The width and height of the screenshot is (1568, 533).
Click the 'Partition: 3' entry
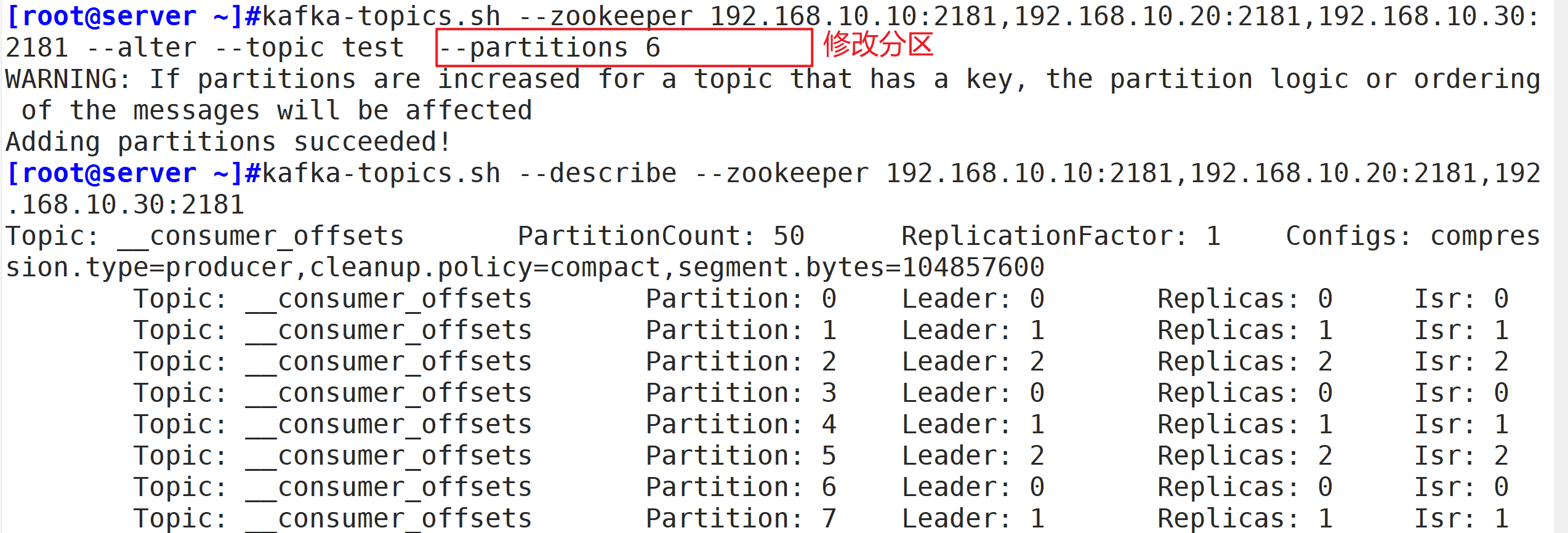pos(741,393)
